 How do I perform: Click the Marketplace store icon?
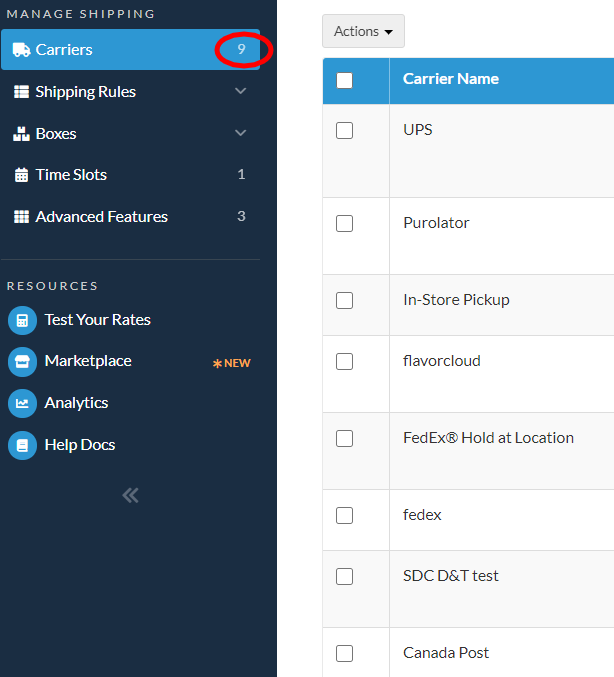[22, 361]
